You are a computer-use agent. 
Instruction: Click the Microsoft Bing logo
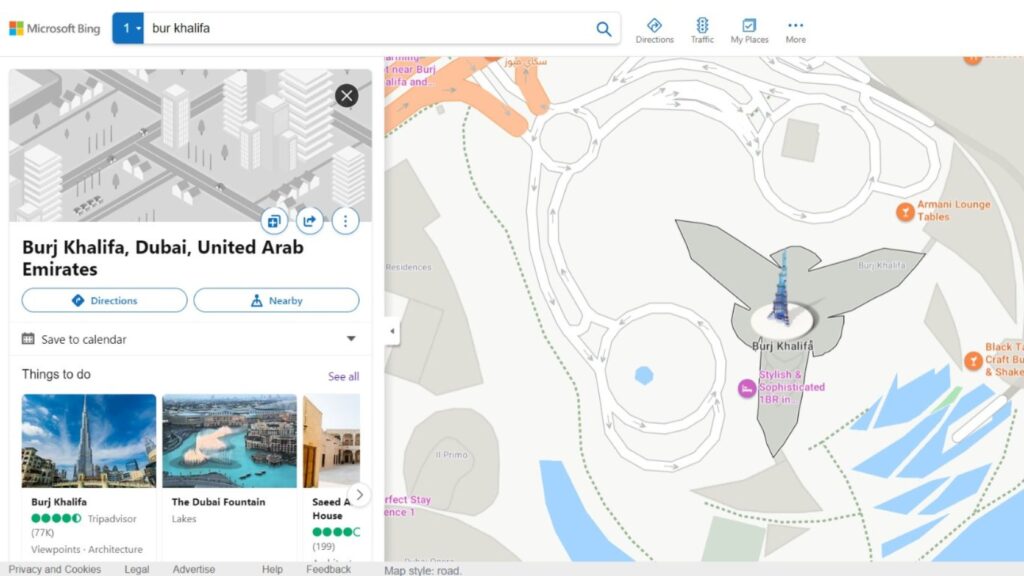point(54,28)
